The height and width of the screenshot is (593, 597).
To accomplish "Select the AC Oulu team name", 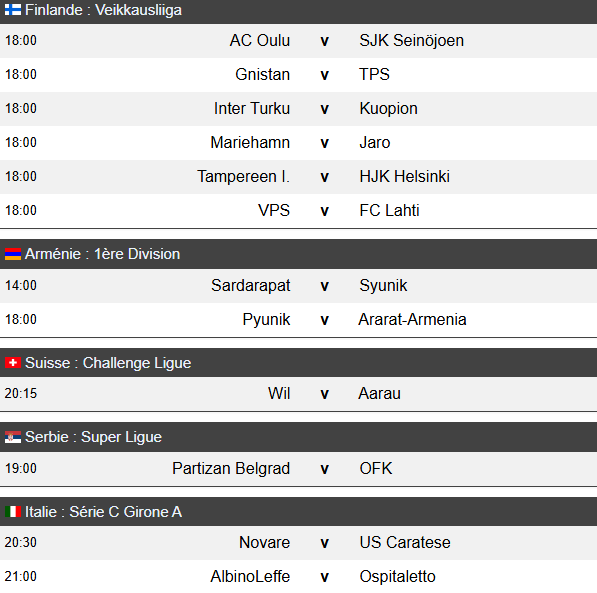I will [x=260, y=40].
